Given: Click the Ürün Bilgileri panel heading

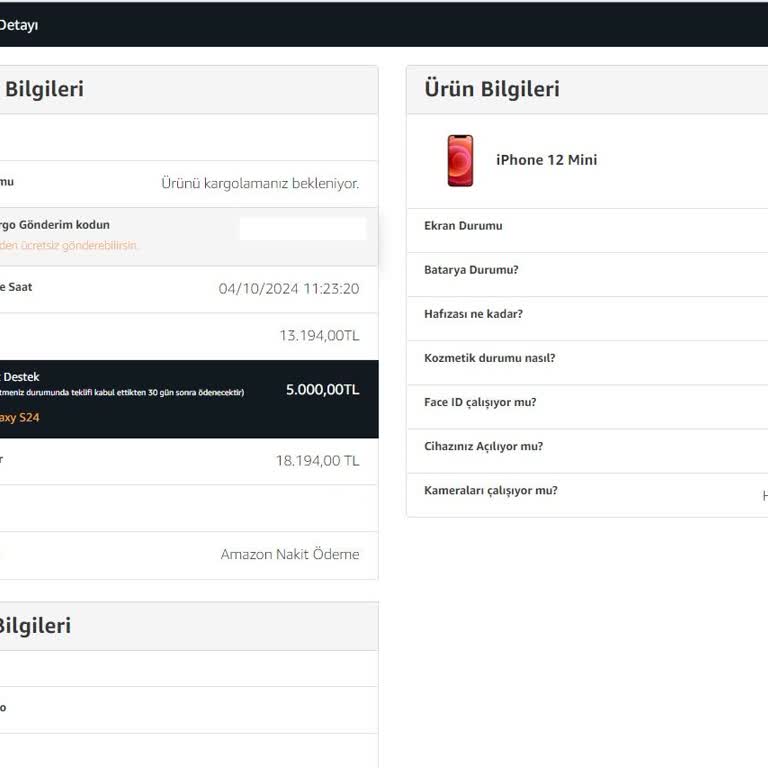Looking at the screenshot, I should (x=492, y=89).
